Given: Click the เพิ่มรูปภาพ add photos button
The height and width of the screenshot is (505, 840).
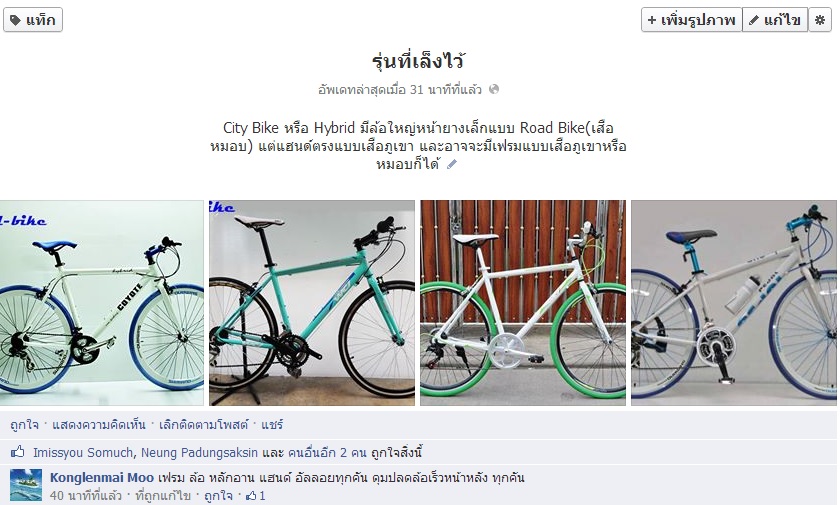Looking at the screenshot, I should pyautogui.click(x=691, y=20).
